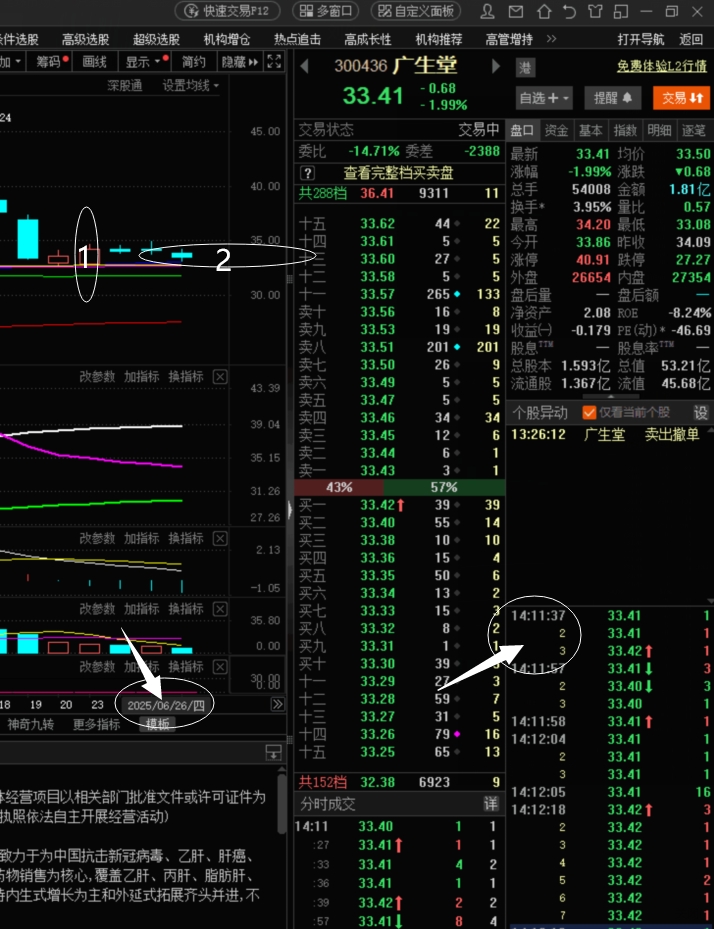Open the mail messages icon
This screenshot has width=714, height=929.
pyautogui.click(x=516, y=11)
